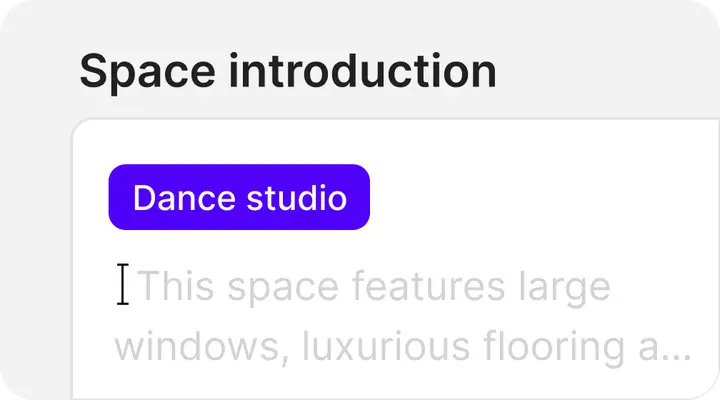Click placeholder line 'windows, luxurious flooring a...'
The height and width of the screenshot is (400, 720).
402,347
